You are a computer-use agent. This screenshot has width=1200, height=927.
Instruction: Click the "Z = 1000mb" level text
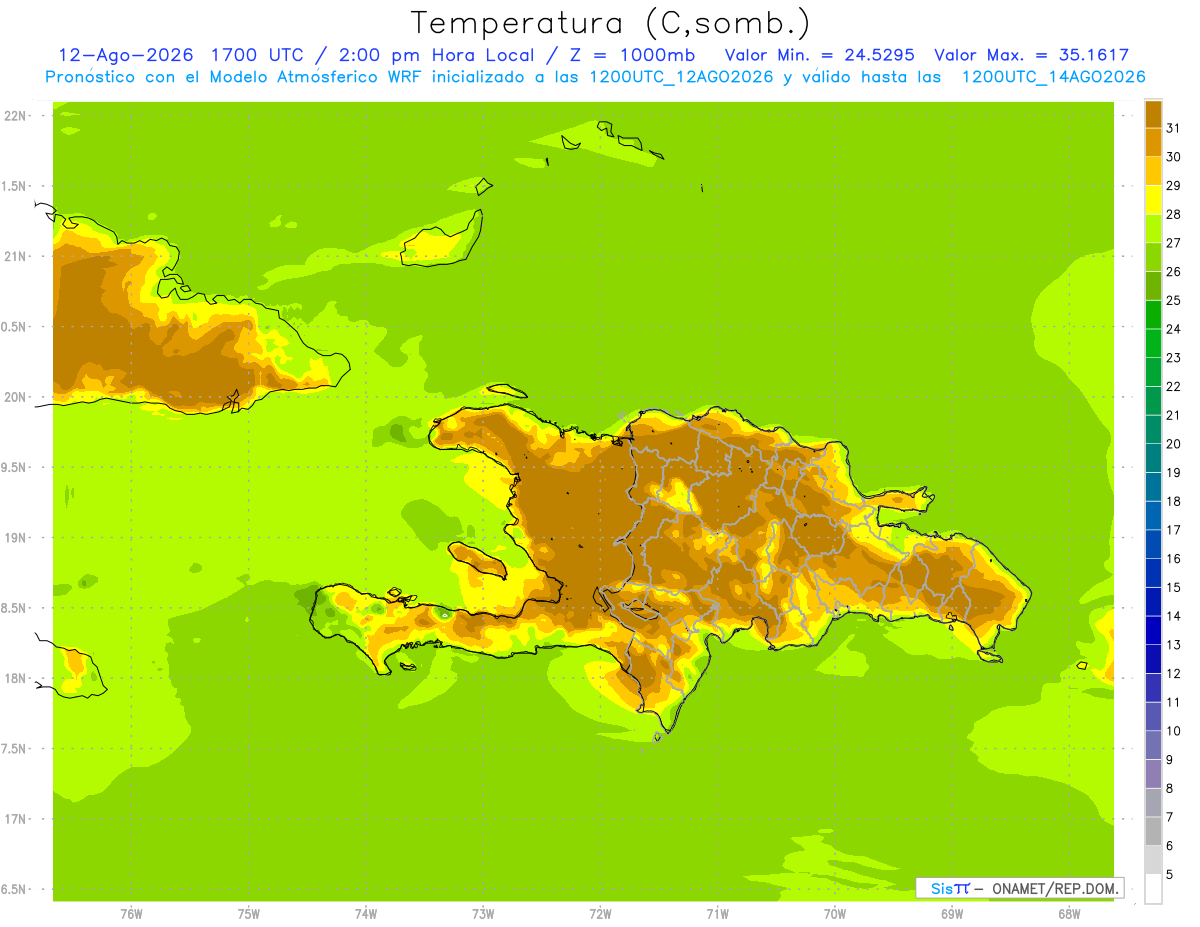631,55
